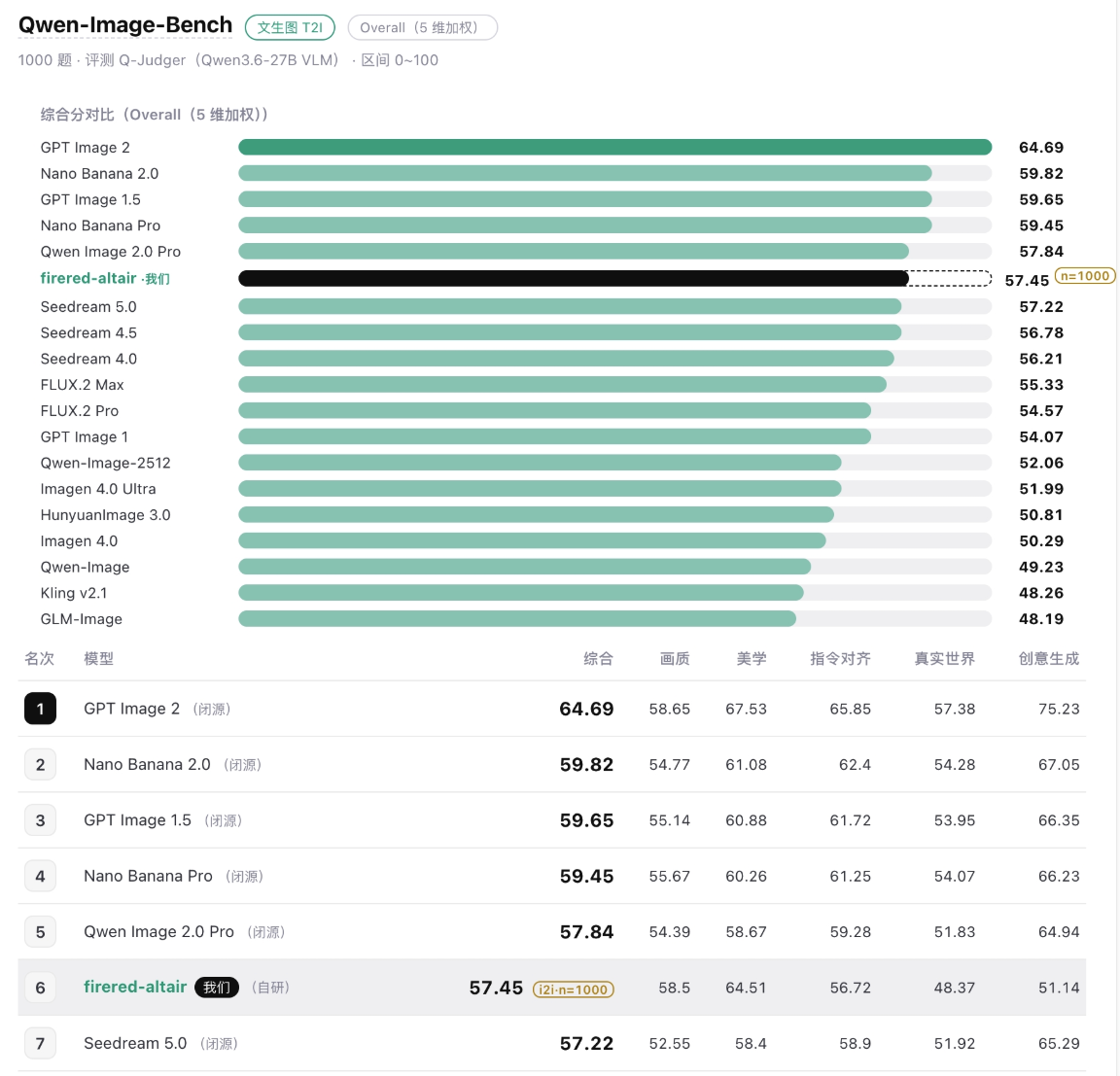Click the 模型 column header
1120x1076 pixels.
click(98, 658)
